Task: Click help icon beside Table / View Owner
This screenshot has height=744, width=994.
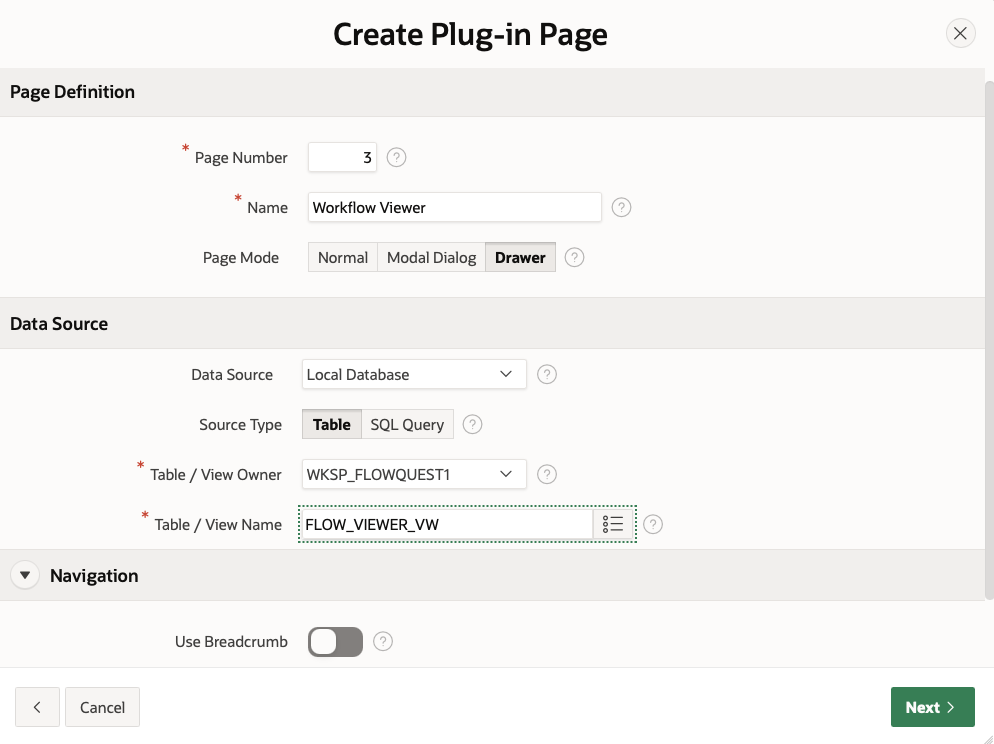Action: click(547, 474)
